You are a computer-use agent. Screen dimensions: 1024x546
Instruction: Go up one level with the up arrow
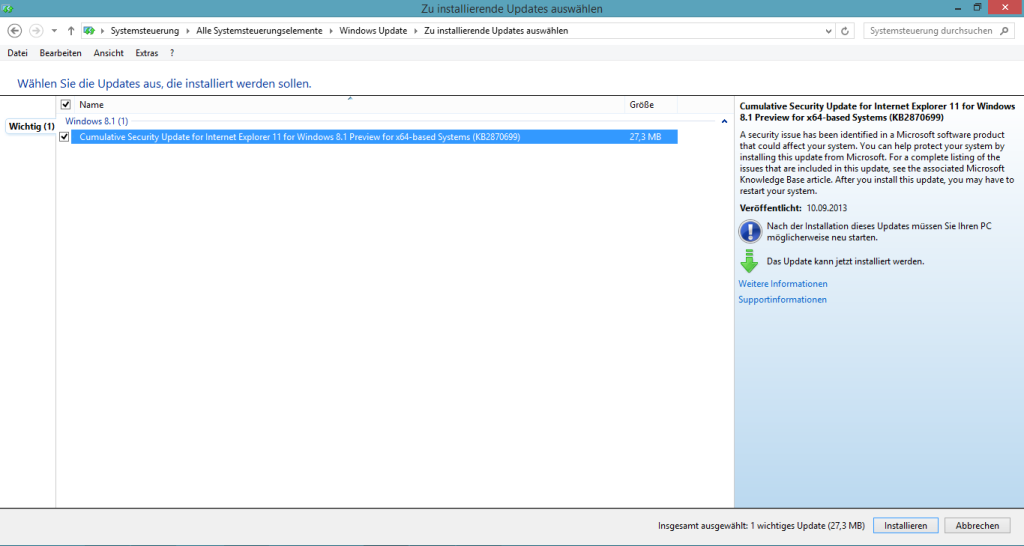(71, 31)
